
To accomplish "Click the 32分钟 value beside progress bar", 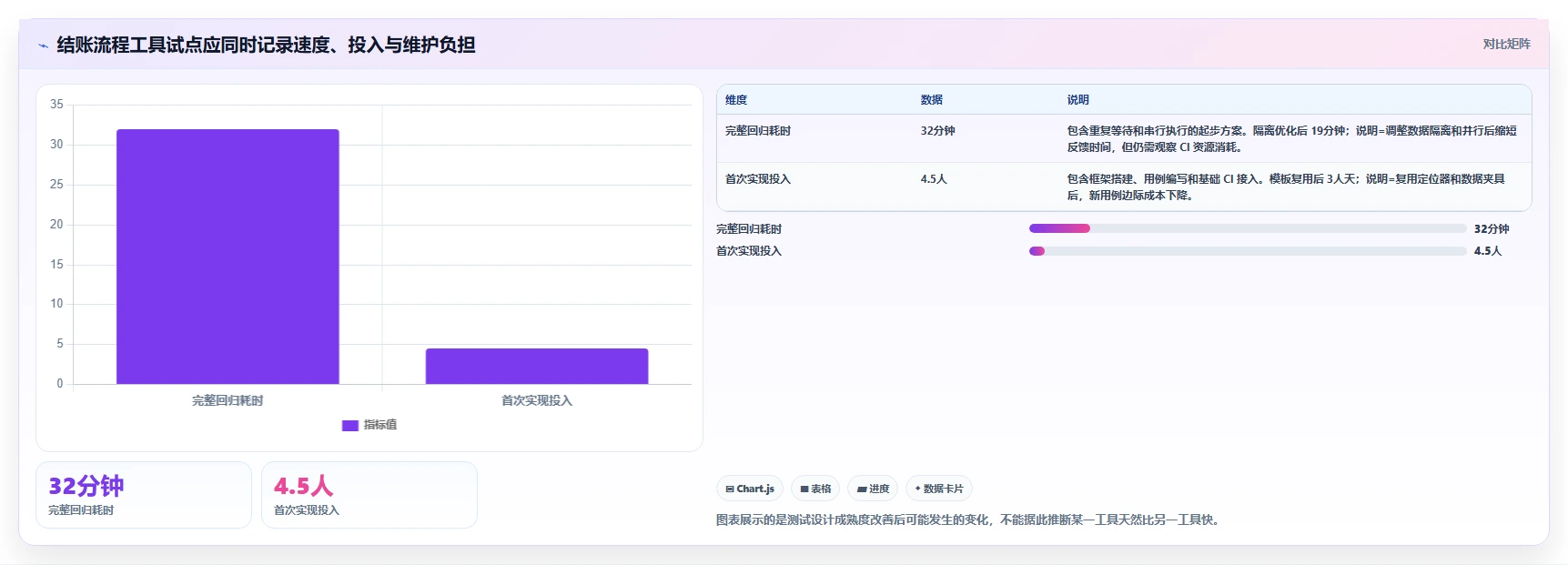I will coord(1492,229).
